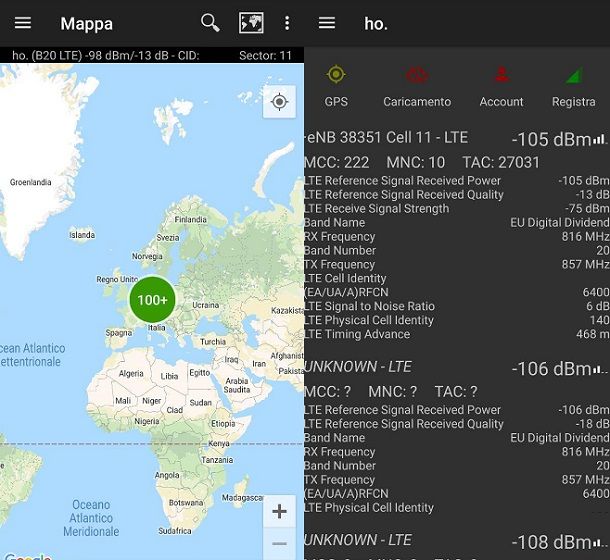Select LTE Cell Identity row

(457, 278)
